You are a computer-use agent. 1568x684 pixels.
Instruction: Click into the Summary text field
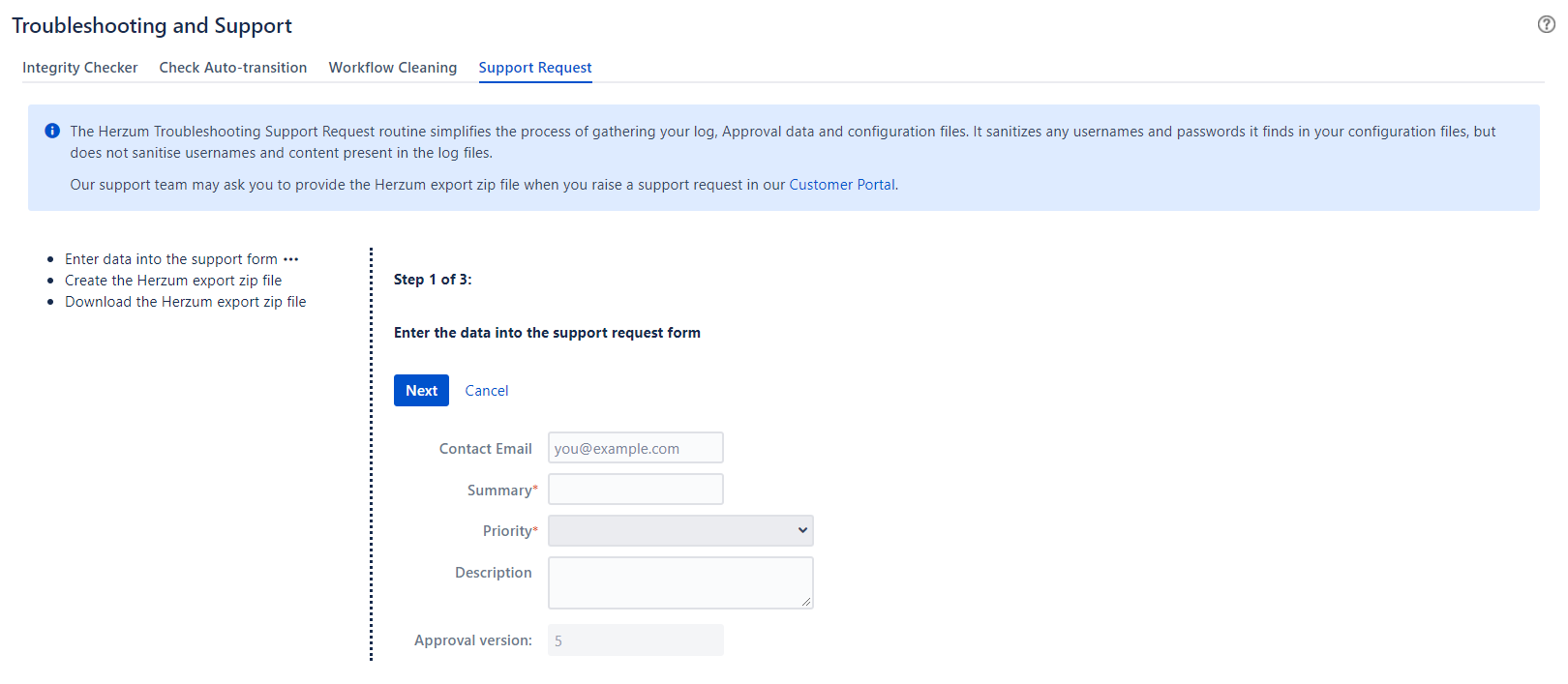pyautogui.click(x=635, y=490)
